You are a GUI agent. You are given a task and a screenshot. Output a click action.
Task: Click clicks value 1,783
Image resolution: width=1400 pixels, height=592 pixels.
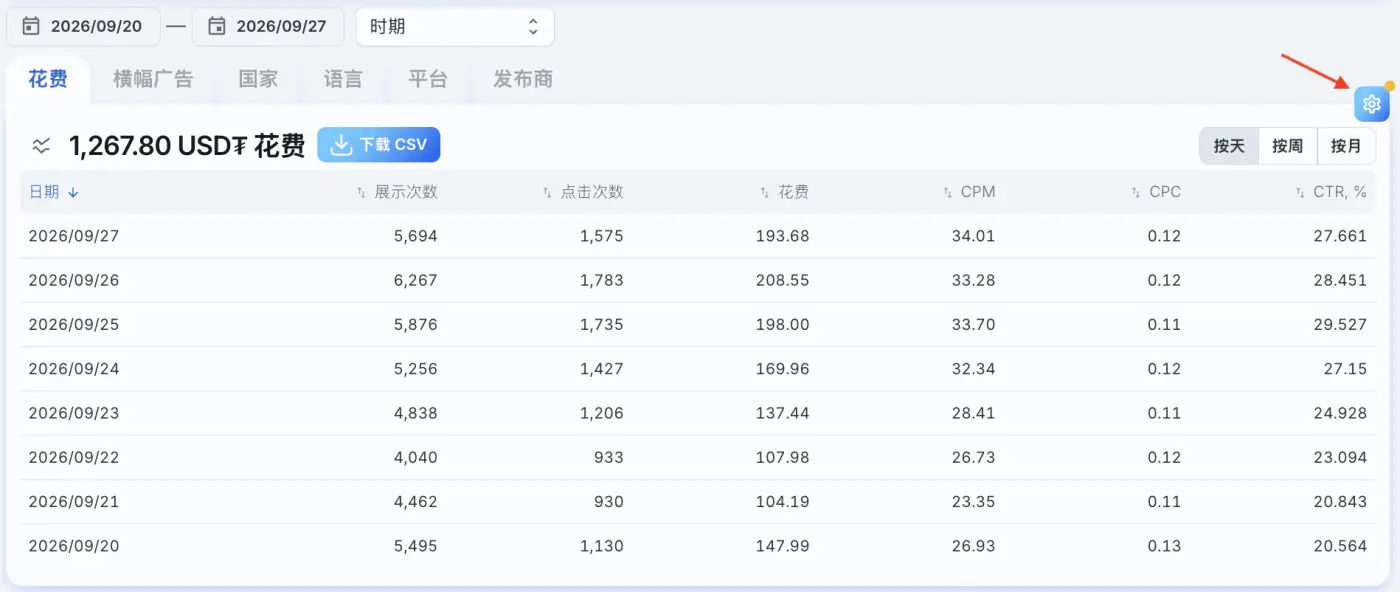602,280
